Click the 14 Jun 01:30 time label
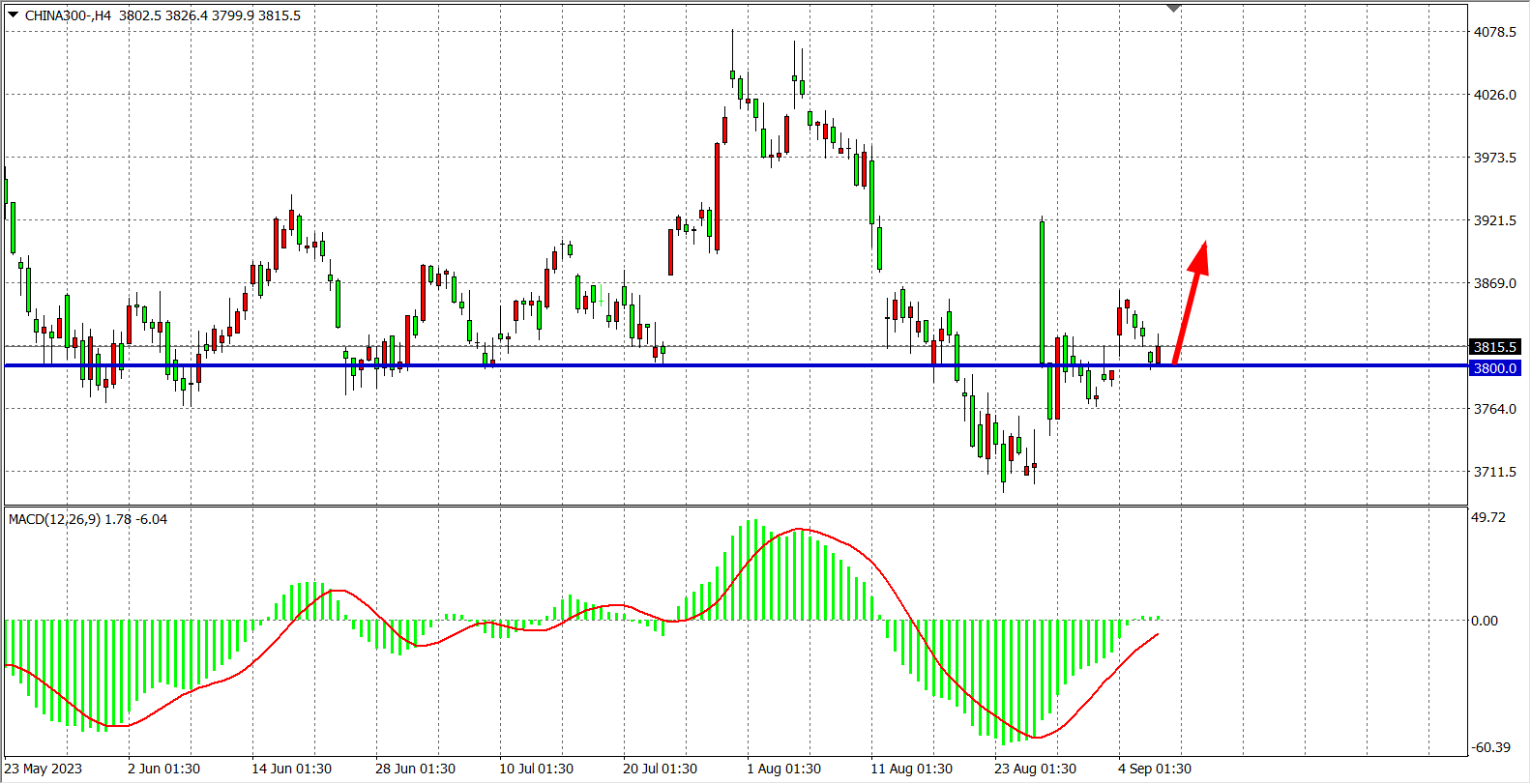Screen dimensions: 1531x784 [x=291, y=769]
